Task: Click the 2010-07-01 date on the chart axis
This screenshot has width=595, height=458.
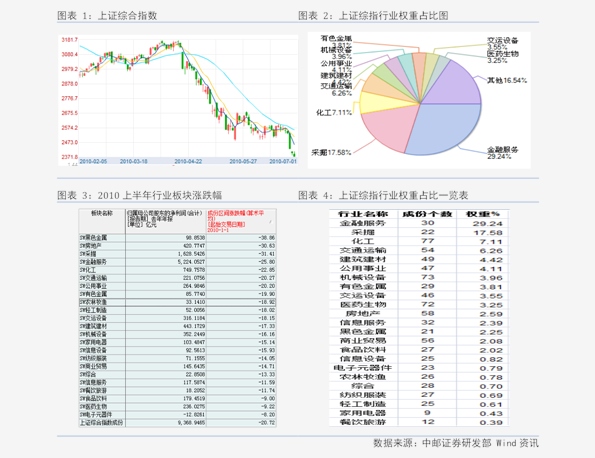Action: click(283, 161)
